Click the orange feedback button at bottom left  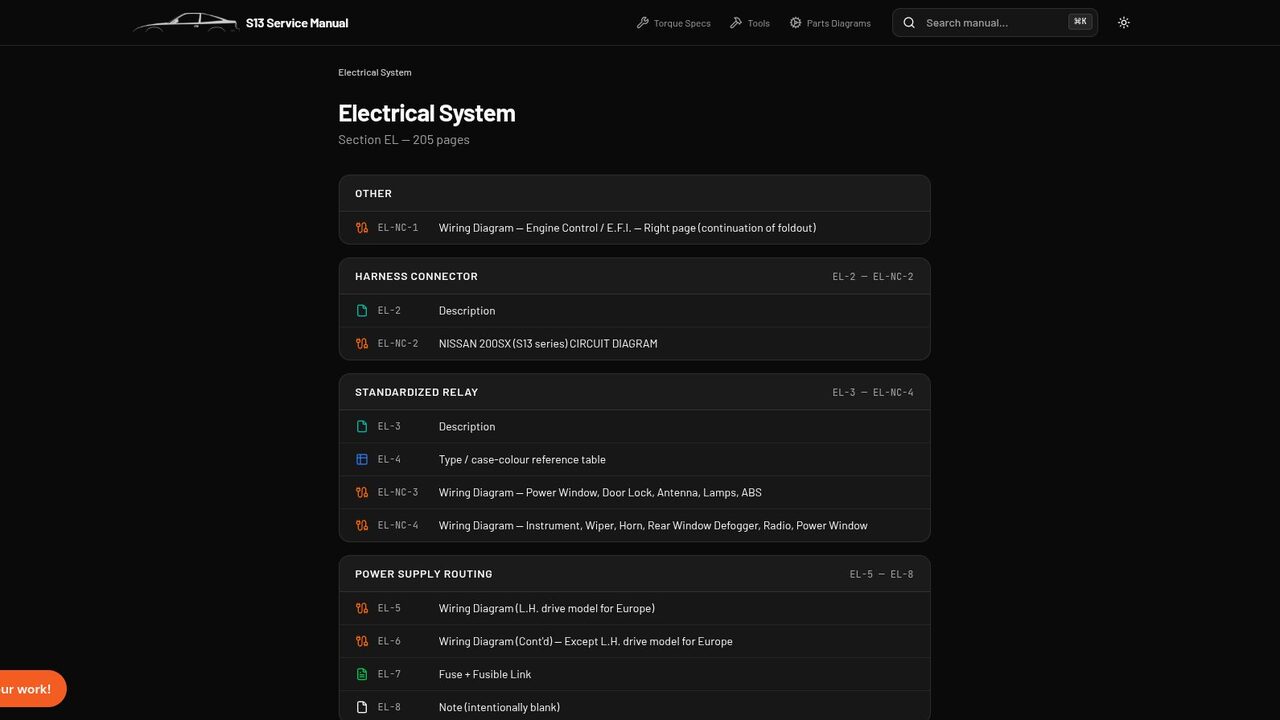[28, 689]
